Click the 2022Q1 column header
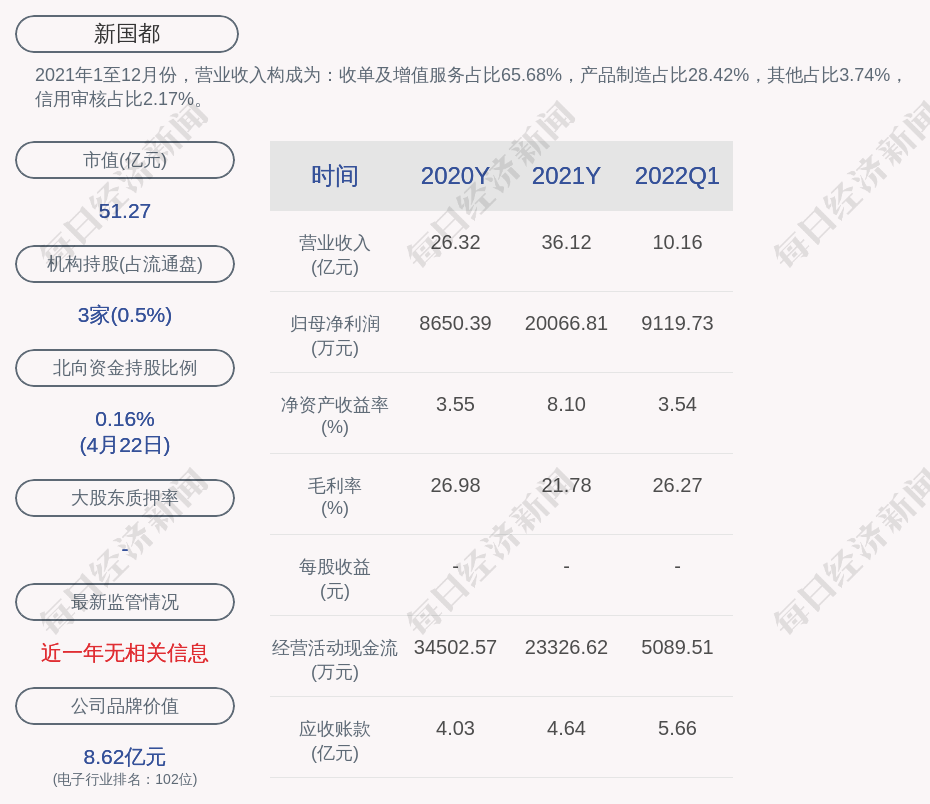This screenshot has width=930, height=804. point(677,176)
